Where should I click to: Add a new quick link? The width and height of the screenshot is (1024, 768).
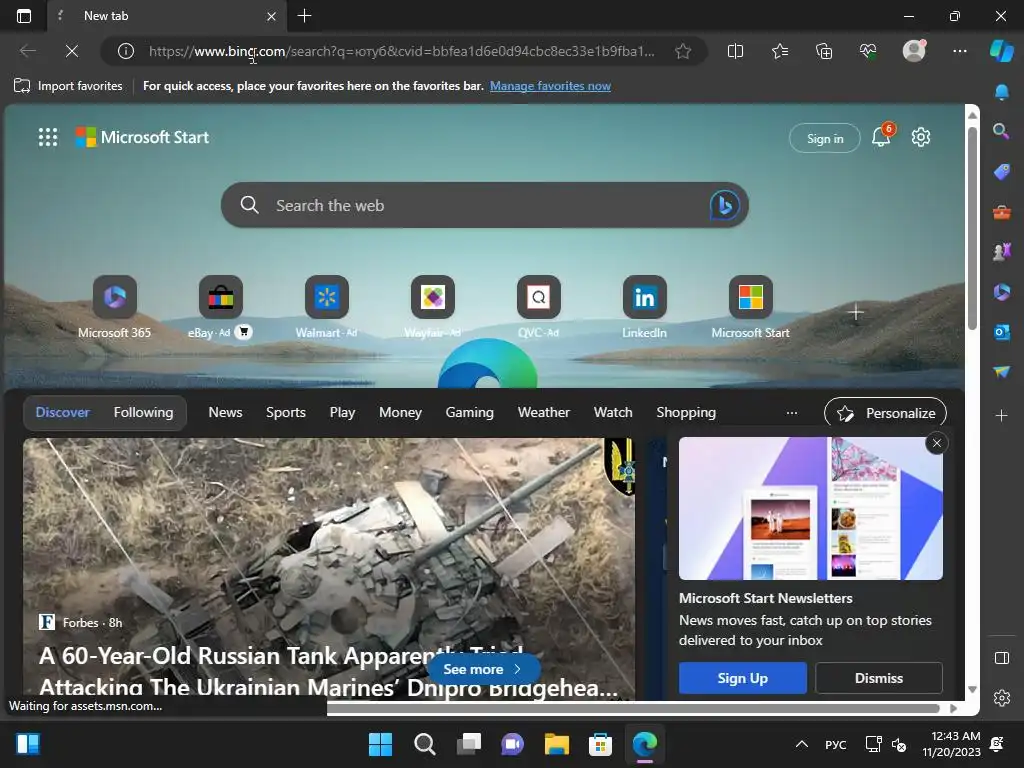coord(856,312)
